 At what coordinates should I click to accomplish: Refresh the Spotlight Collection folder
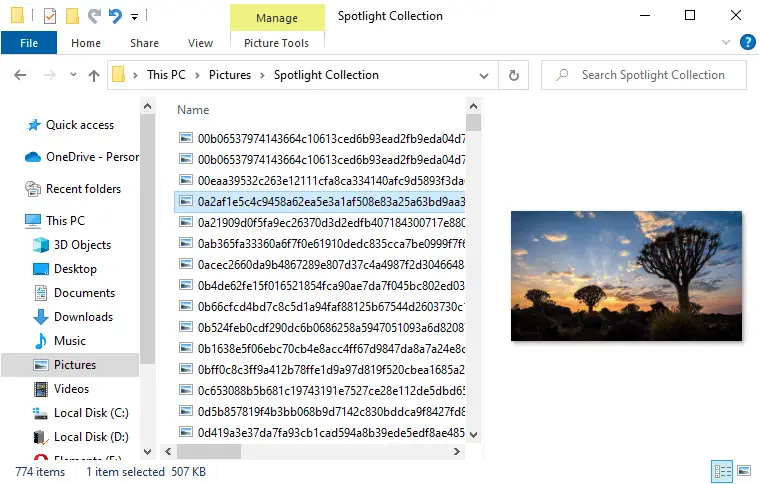(514, 75)
